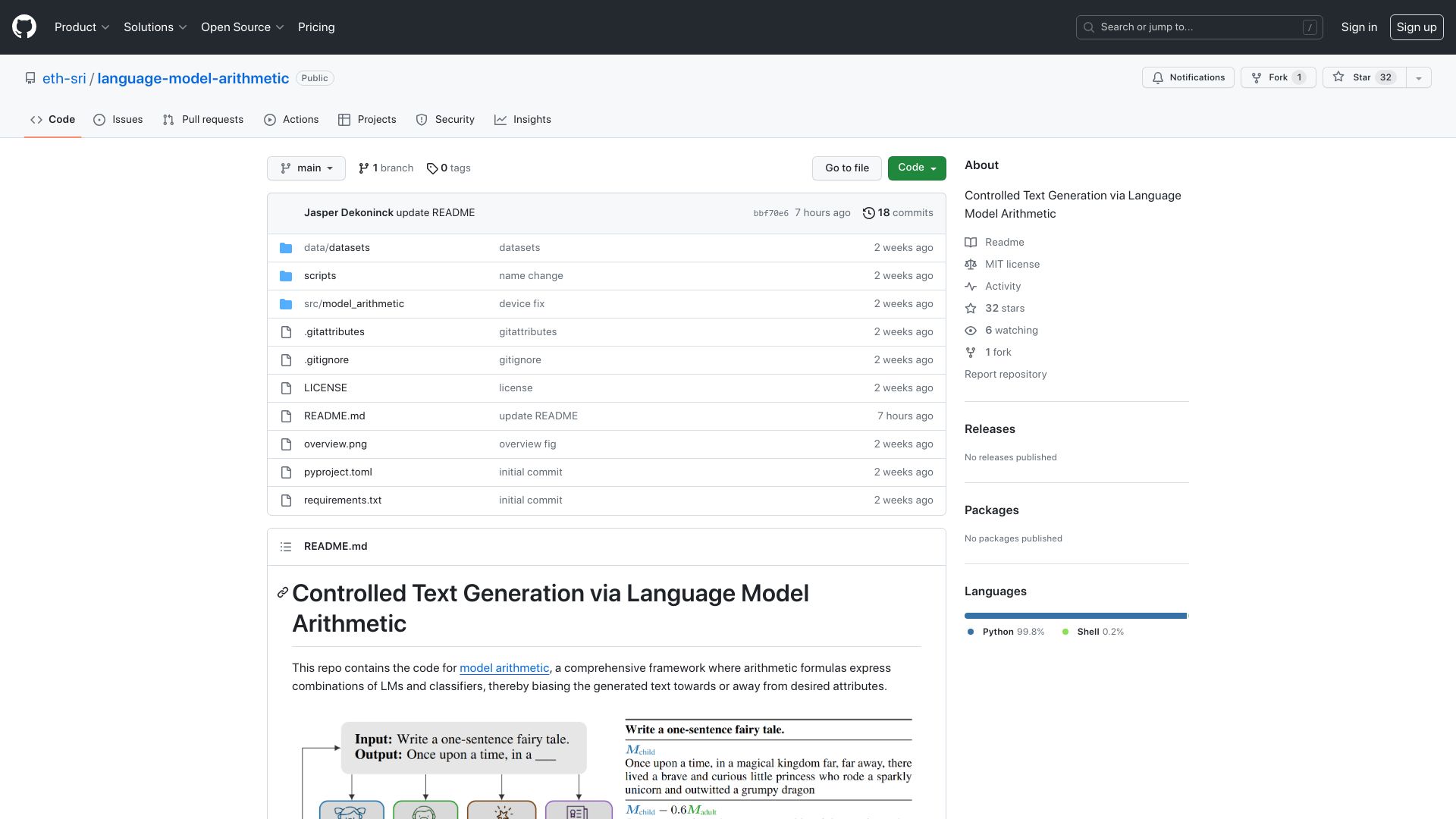This screenshot has height=819, width=1456.
Task: Click the commits history clock icon
Action: click(x=869, y=213)
